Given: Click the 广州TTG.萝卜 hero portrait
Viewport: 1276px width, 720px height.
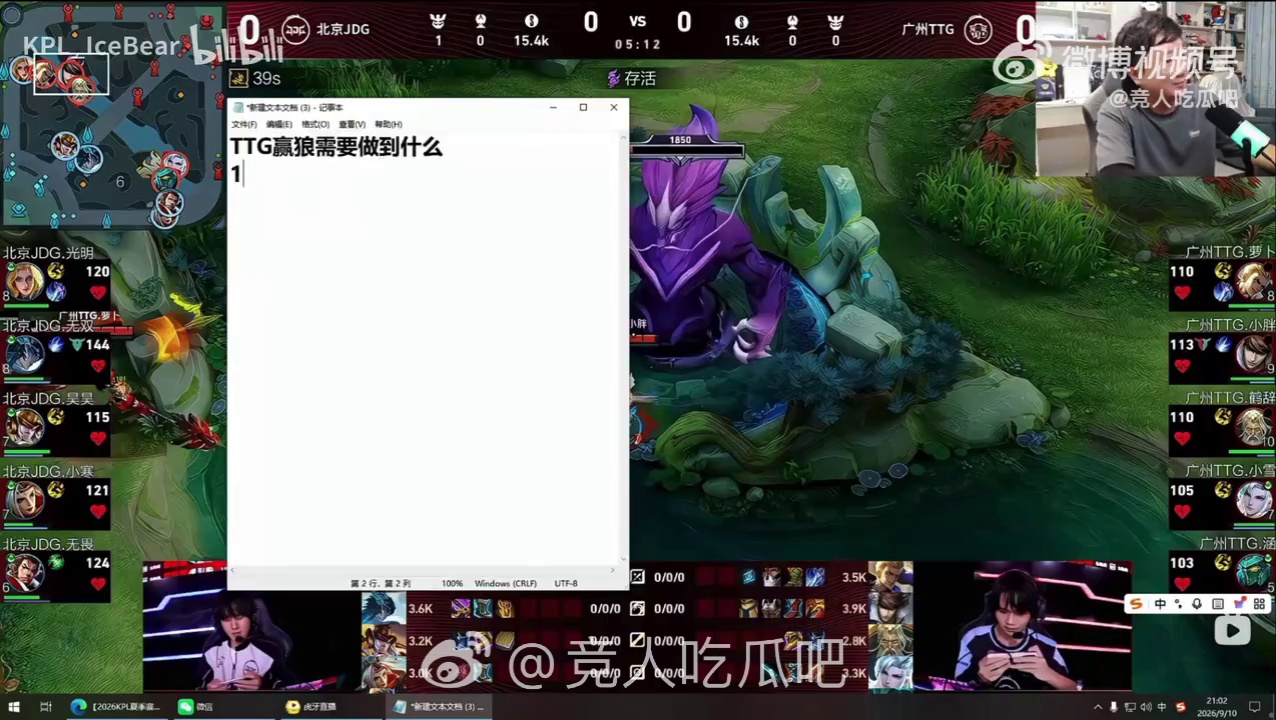Looking at the screenshot, I should click(1253, 281).
